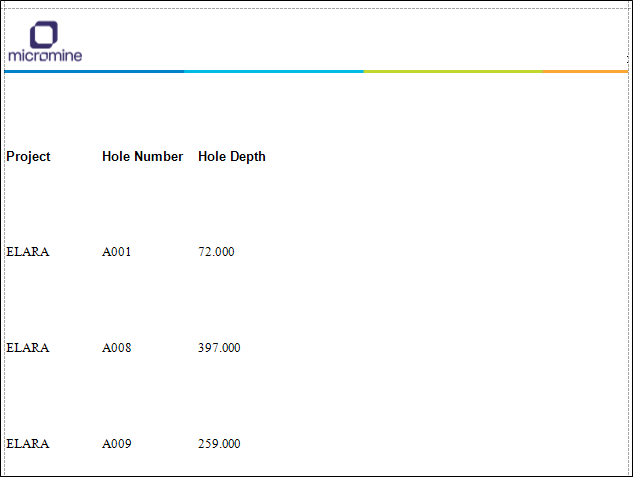Click the 259.000 hole depth value

pos(219,444)
